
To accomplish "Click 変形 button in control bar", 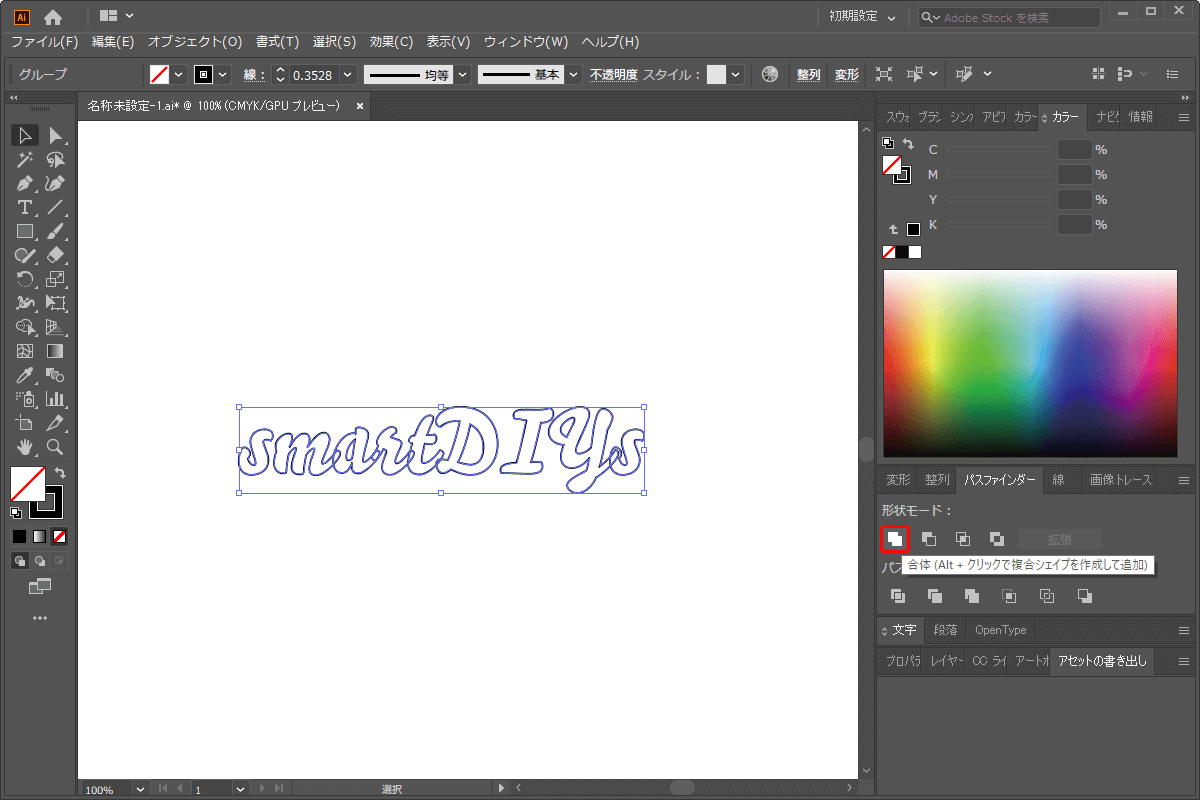I will [847, 74].
